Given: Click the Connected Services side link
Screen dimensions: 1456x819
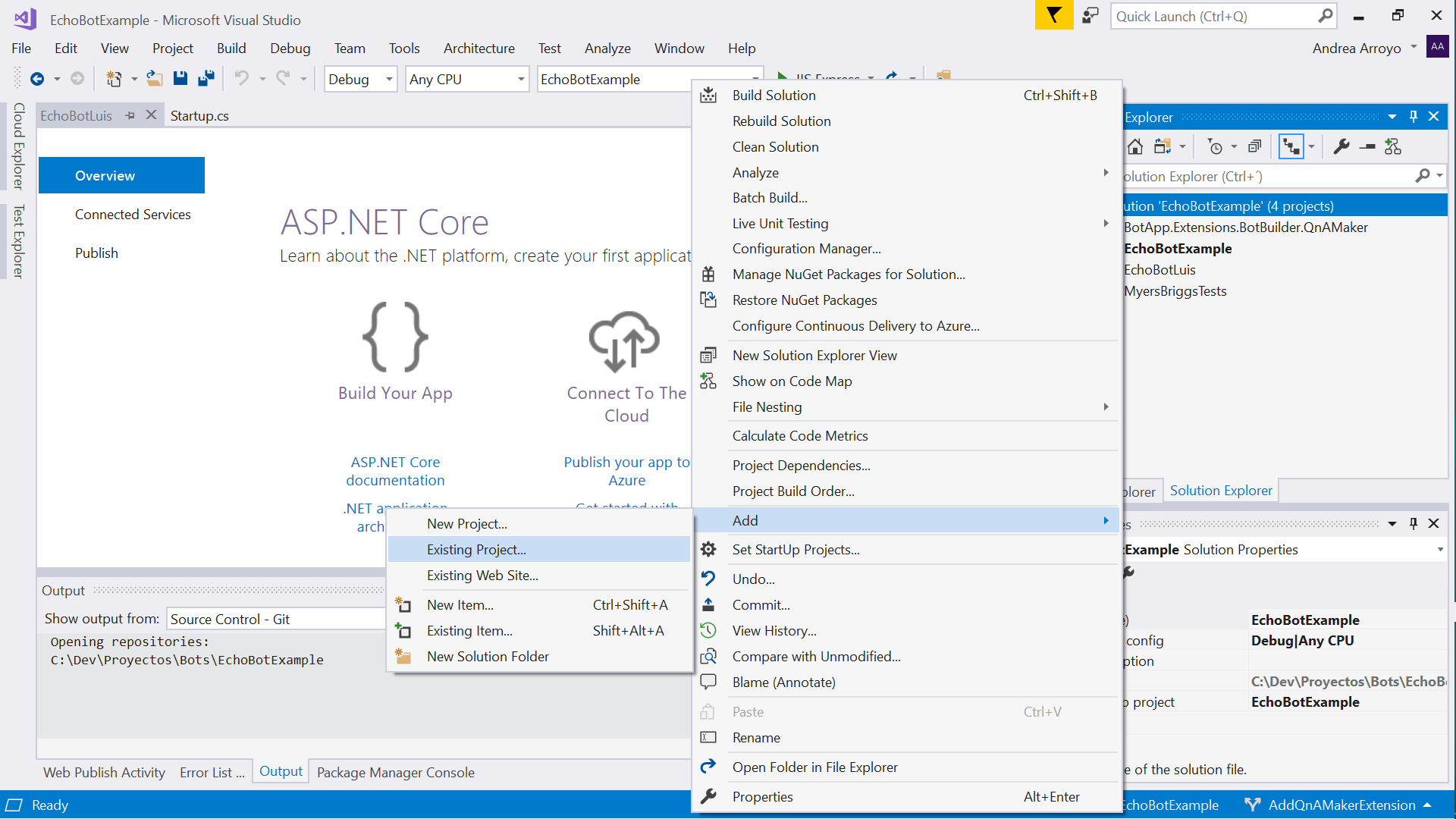Looking at the screenshot, I should click(x=133, y=215).
